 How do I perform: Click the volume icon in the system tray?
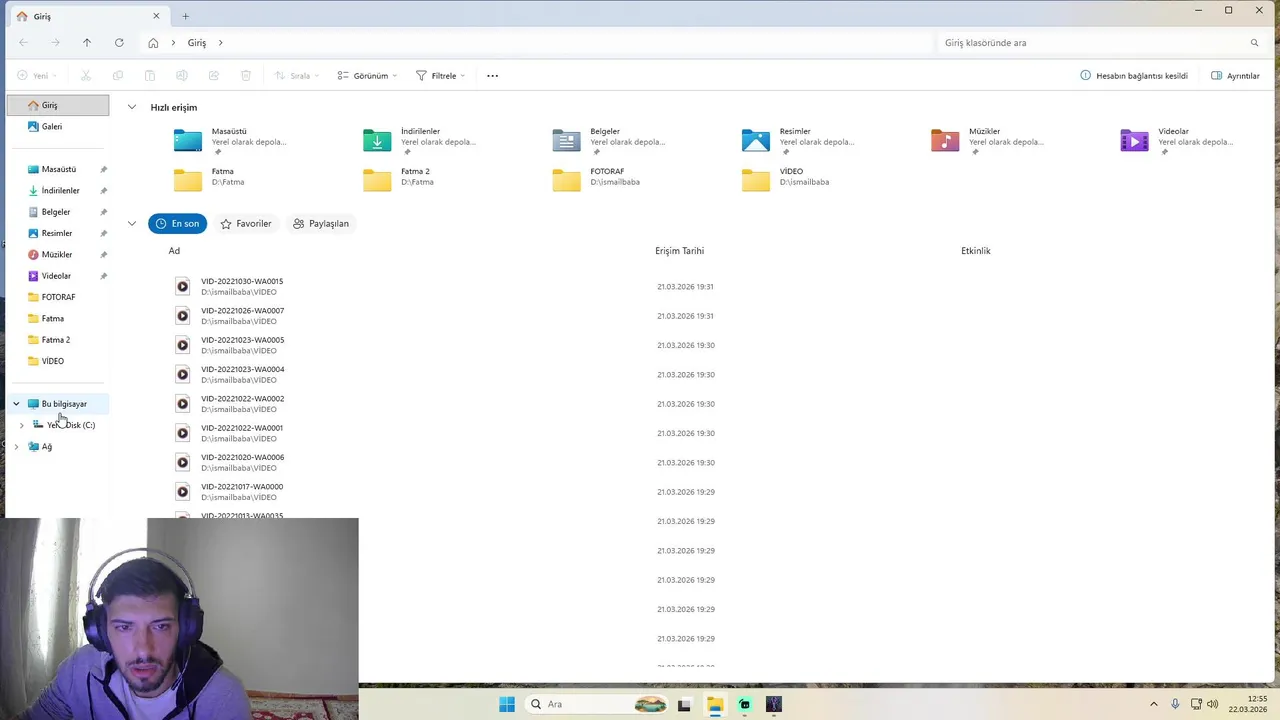point(1213,704)
